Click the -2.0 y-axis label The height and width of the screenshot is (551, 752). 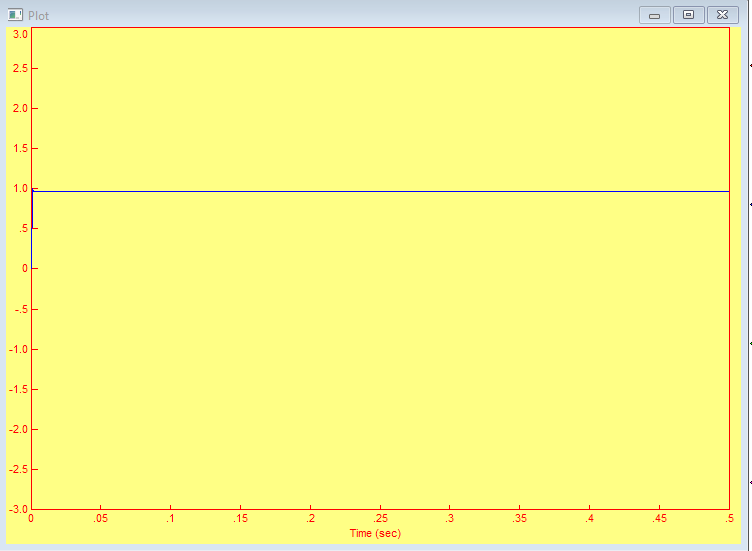pyautogui.click(x=19, y=429)
